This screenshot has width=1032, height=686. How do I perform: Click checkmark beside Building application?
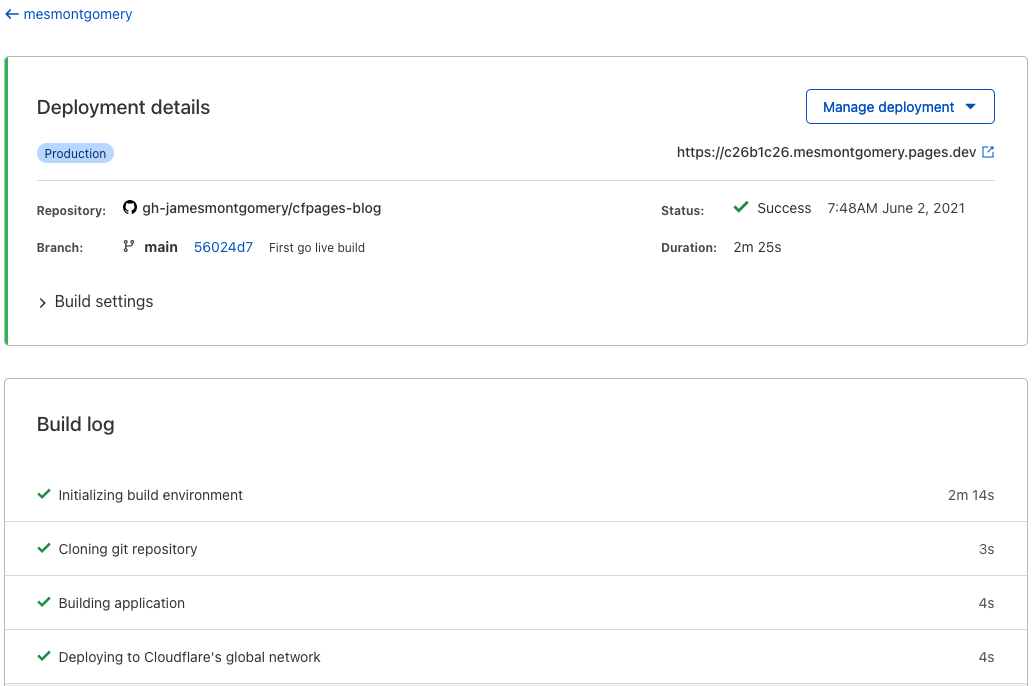[44, 602]
